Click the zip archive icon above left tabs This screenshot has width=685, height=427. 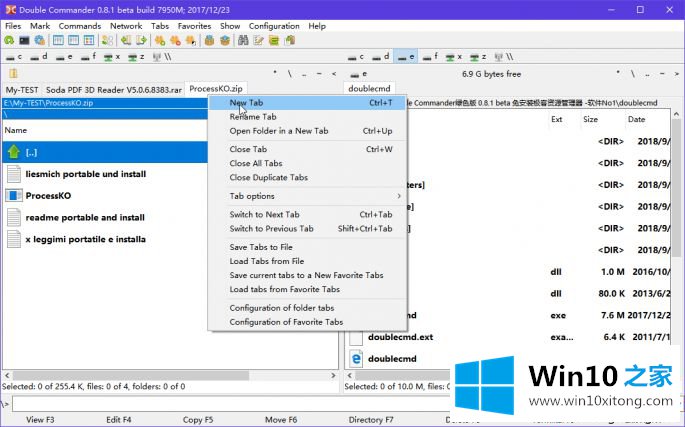click(13, 73)
